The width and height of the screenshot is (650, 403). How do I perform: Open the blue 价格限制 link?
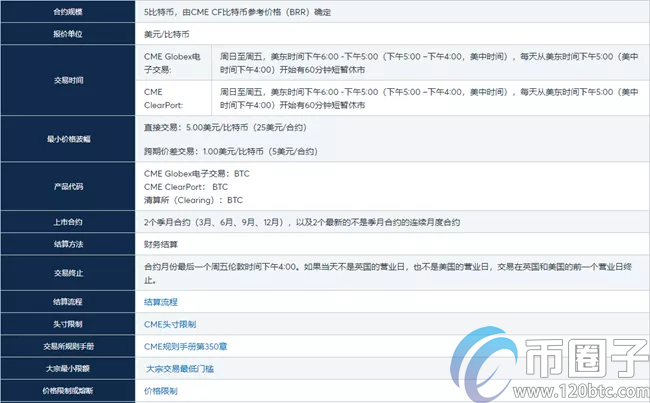click(160, 391)
